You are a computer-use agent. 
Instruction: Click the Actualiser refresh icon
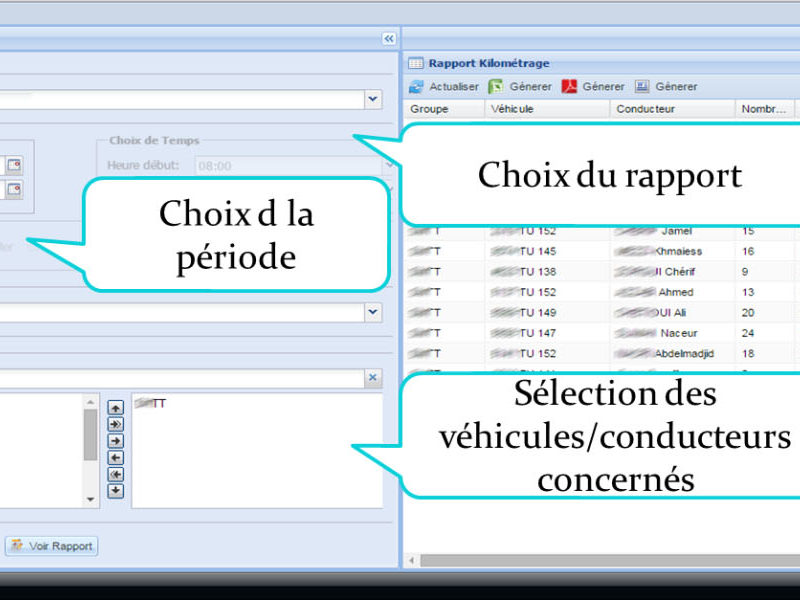416,87
